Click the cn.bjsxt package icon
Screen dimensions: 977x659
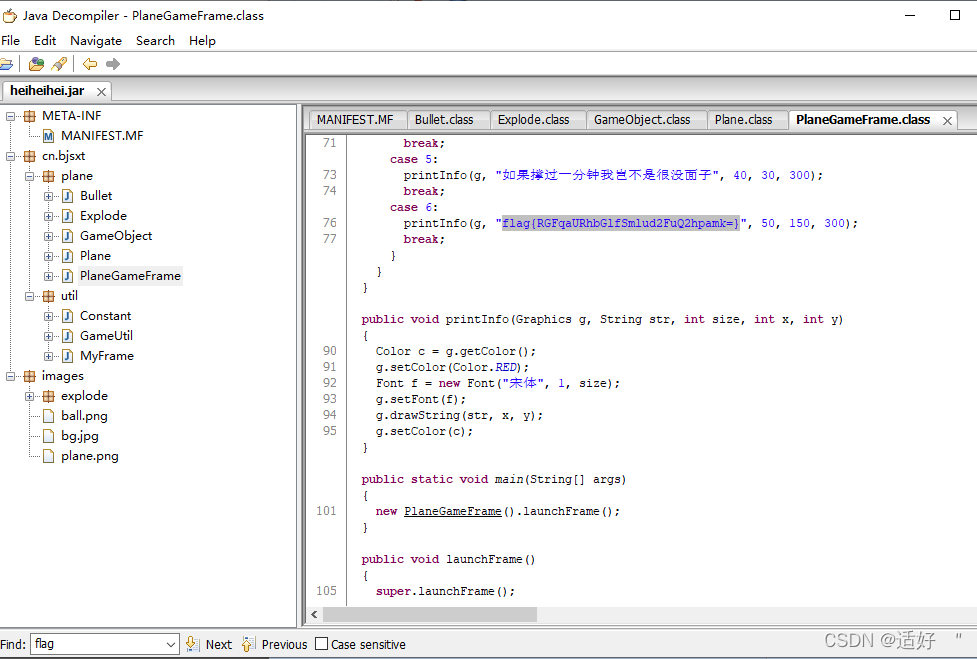pos(29,156)
